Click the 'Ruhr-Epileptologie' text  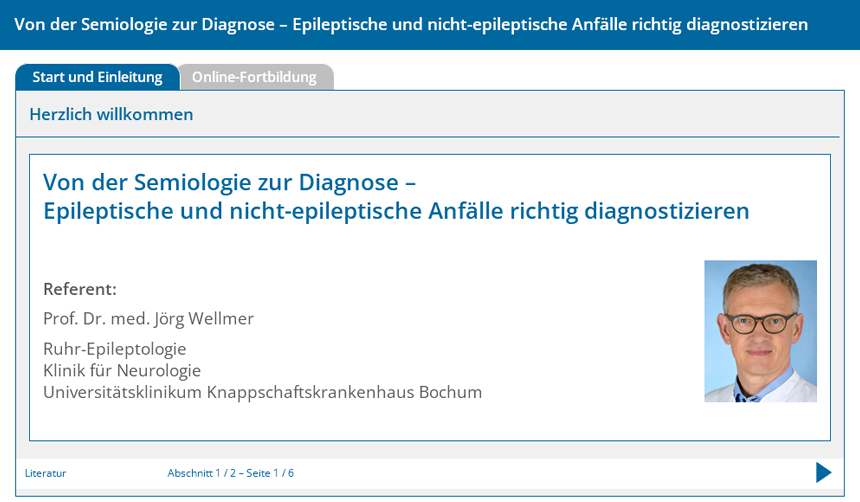114,349
